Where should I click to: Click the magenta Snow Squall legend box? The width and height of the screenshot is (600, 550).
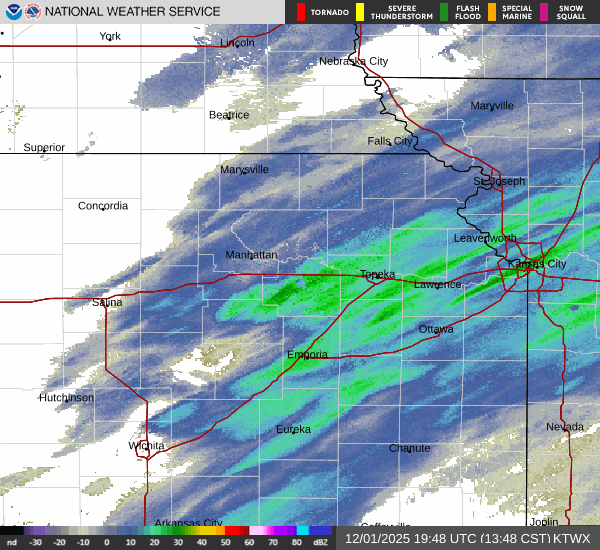[545, 12]
